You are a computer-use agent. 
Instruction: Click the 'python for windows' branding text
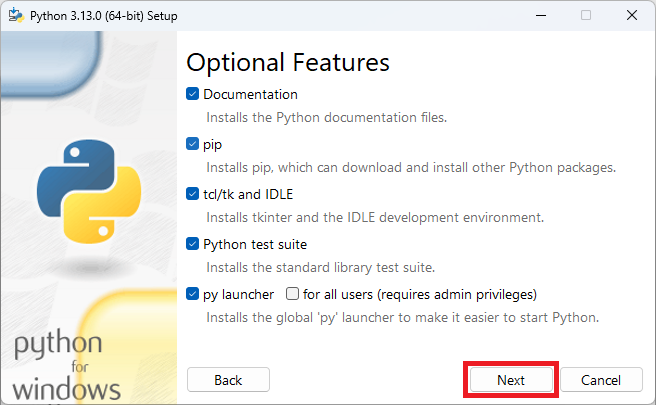pos(67,366)
